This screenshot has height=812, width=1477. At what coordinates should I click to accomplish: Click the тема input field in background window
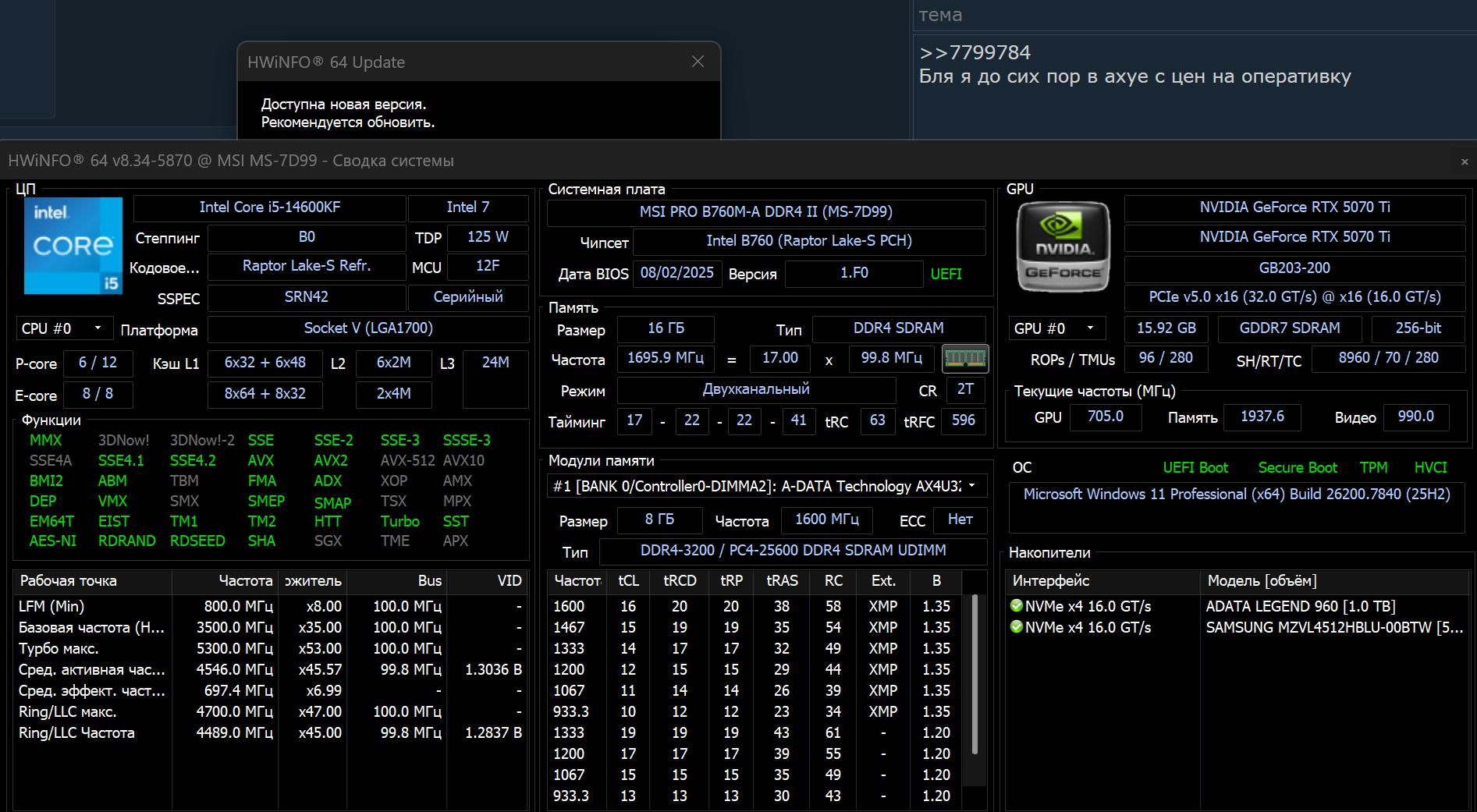[x=1195, y=15]
